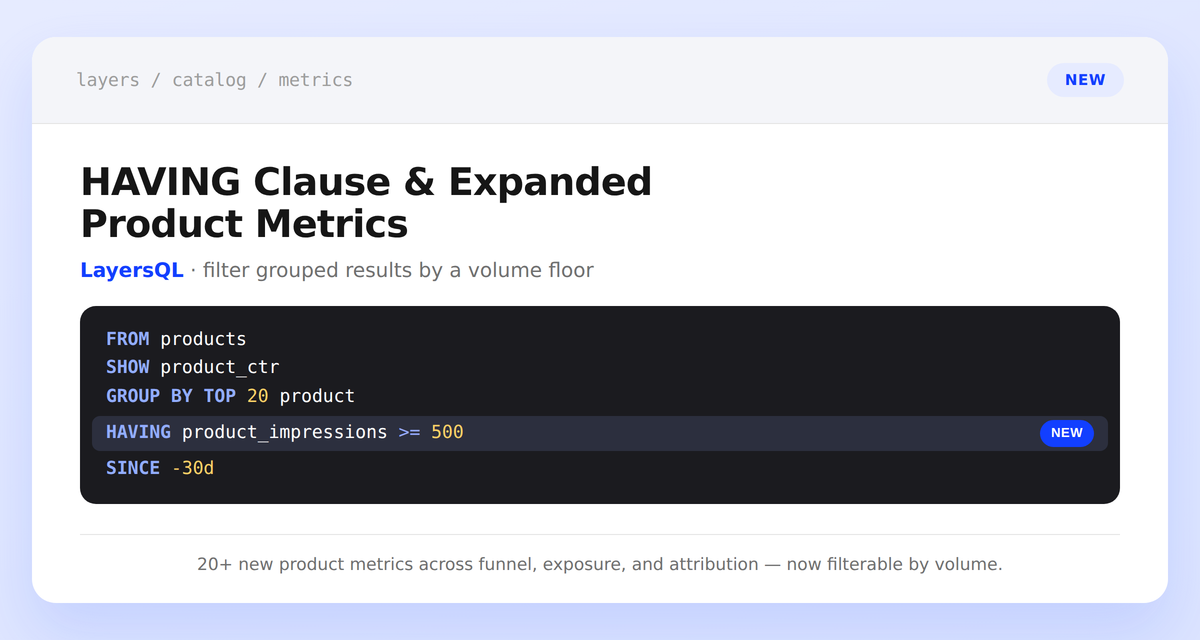The height and width of the screenshot is (640, 1200).
Task: Click the NEW badge on the HAVING line
Action: click(x=1067, y=433)
